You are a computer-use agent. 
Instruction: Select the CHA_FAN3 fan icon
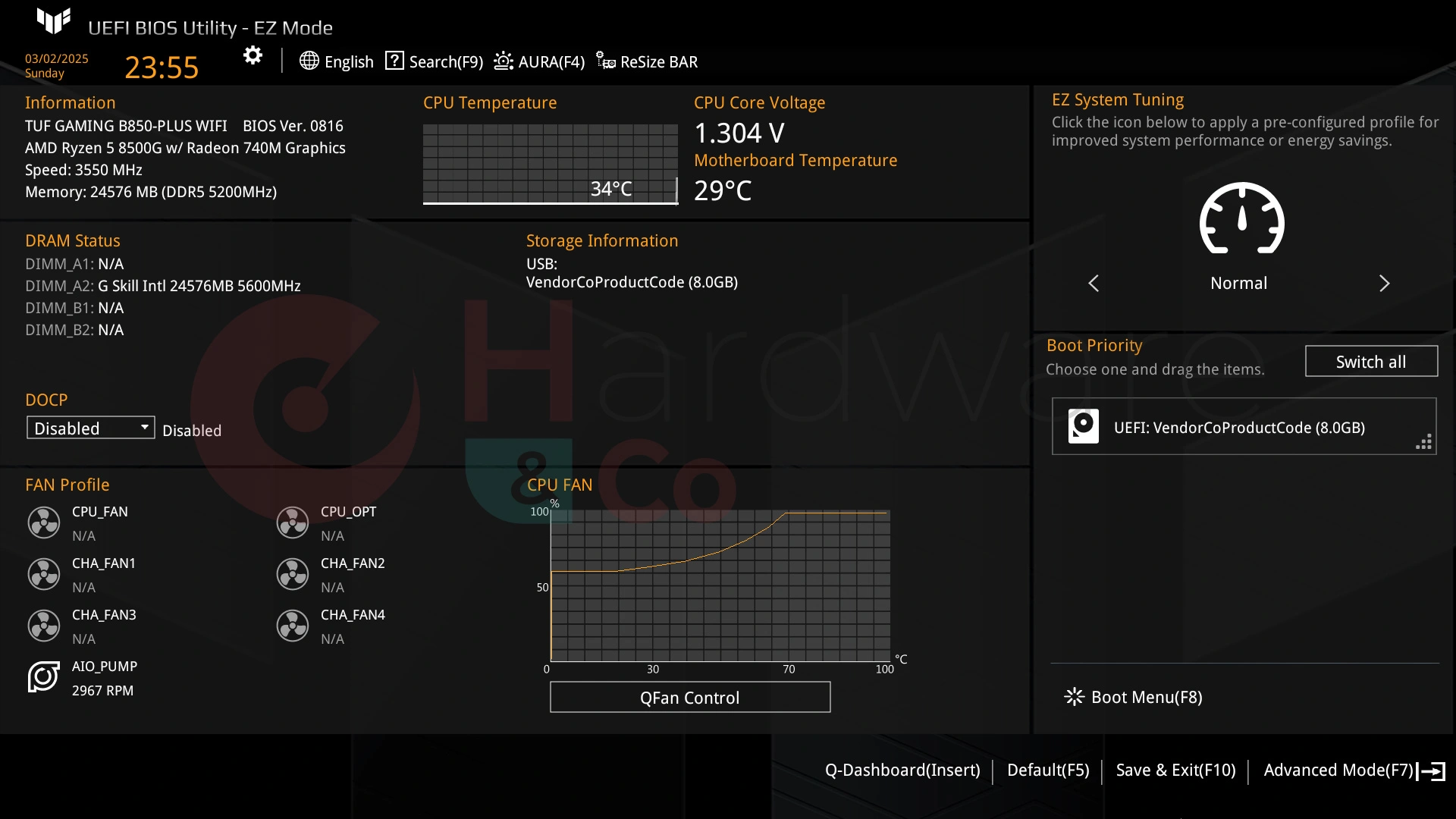[44, 626]
